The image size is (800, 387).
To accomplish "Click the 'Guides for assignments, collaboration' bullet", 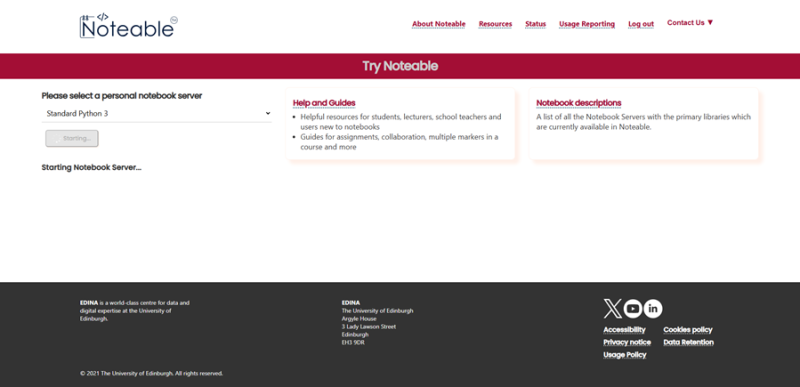I will [399, 142].
